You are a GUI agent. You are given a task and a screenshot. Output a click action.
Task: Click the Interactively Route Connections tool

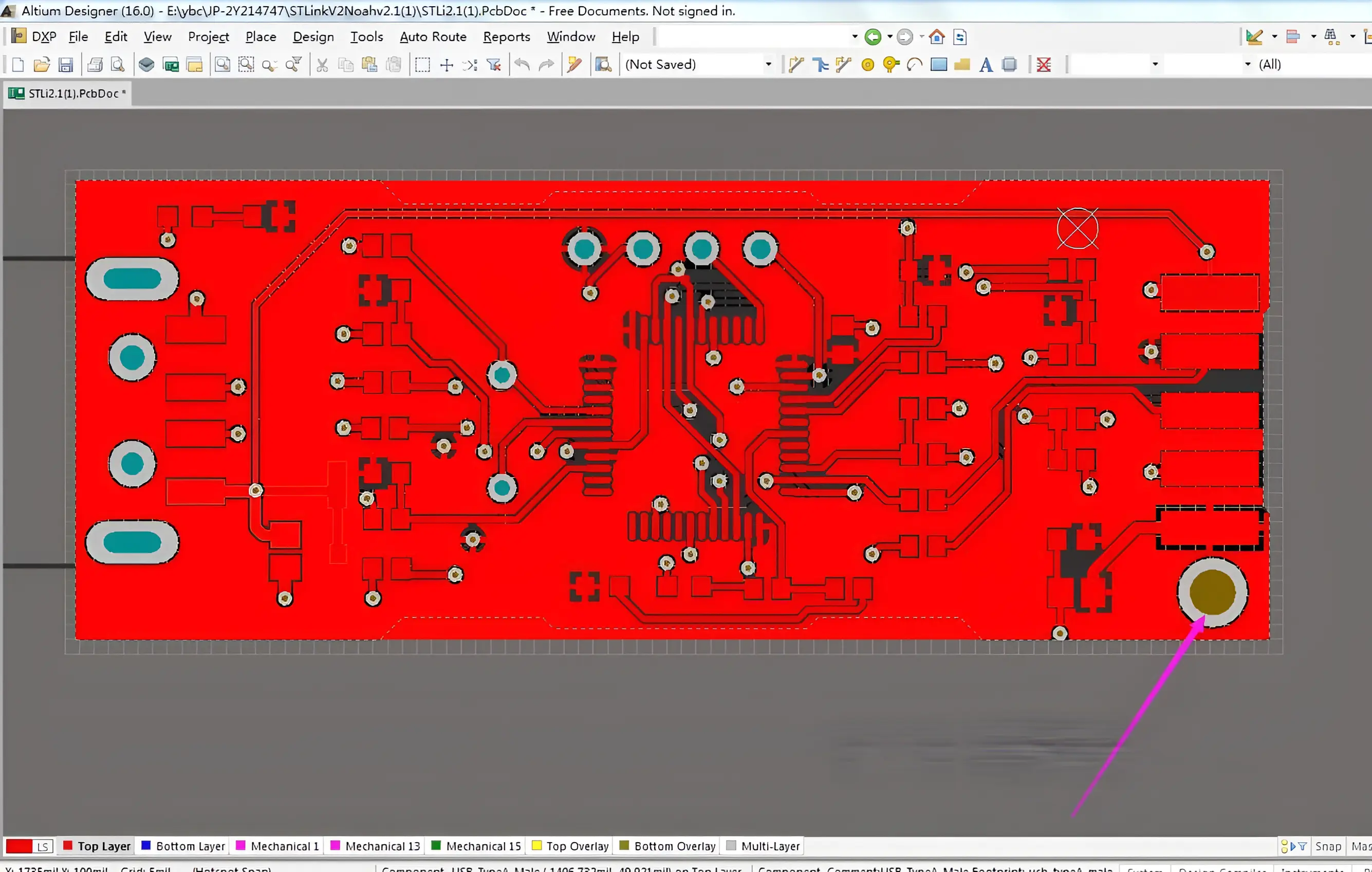click(796, 65)
